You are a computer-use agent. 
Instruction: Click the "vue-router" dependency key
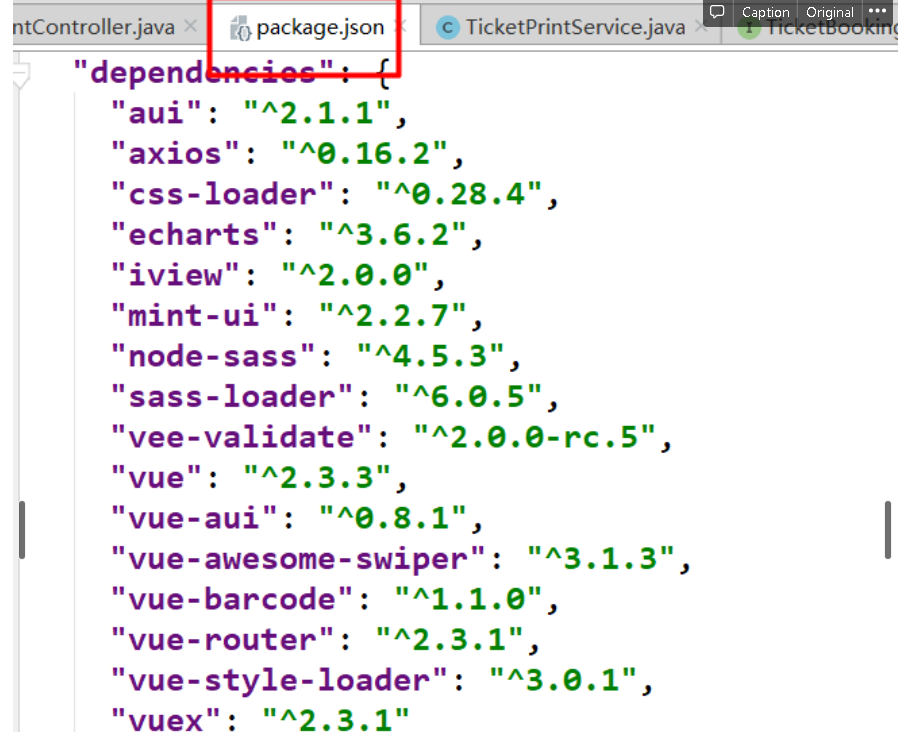click(222, 640)
